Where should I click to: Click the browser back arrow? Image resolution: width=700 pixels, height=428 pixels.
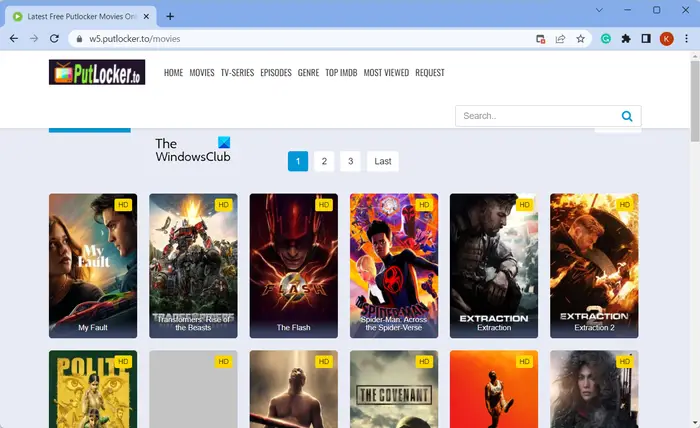tap(14, 39)
